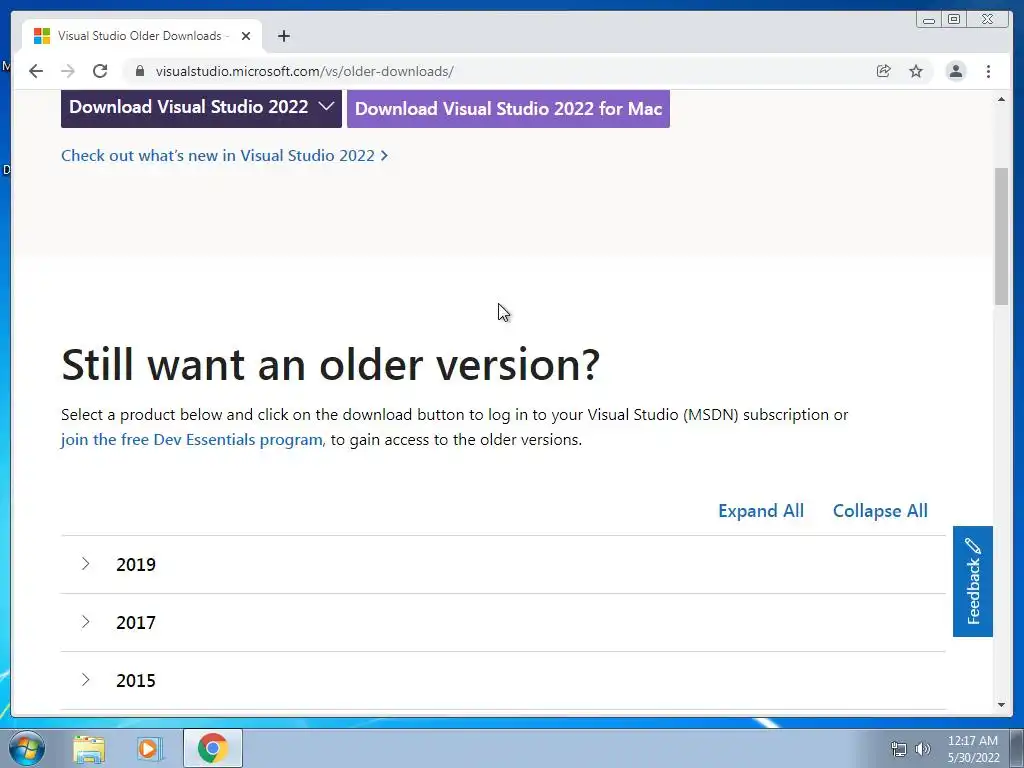Click the Chrome taskbar icon

point(212,748)
